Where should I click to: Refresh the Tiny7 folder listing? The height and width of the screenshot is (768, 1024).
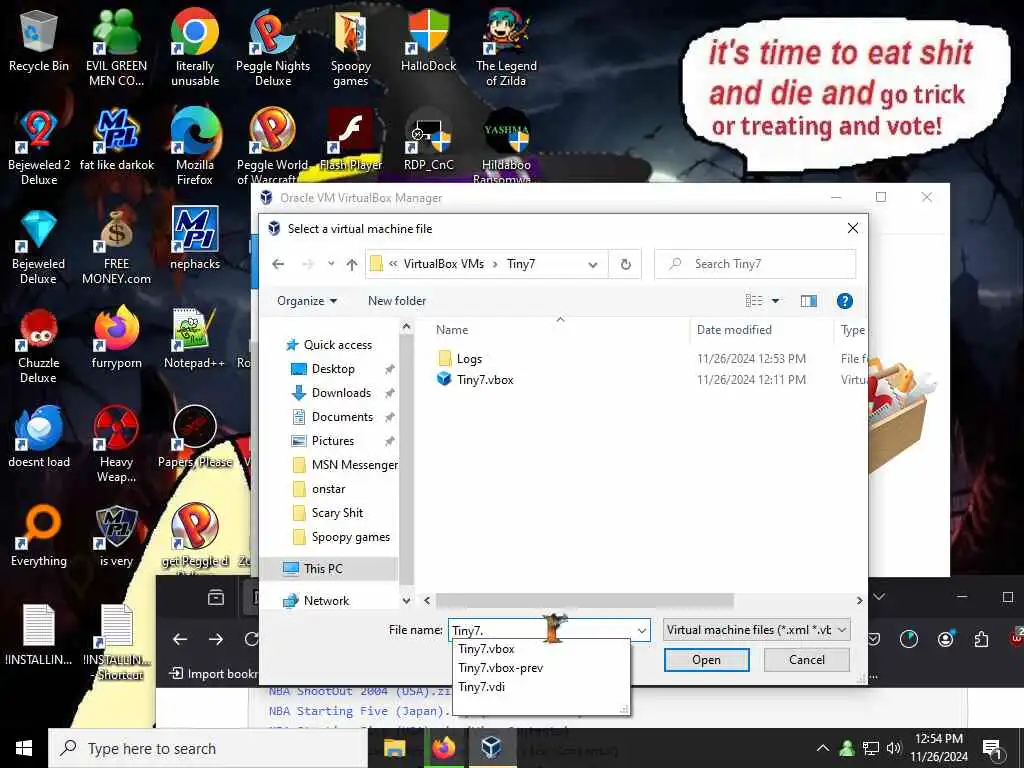click(625, 264)
